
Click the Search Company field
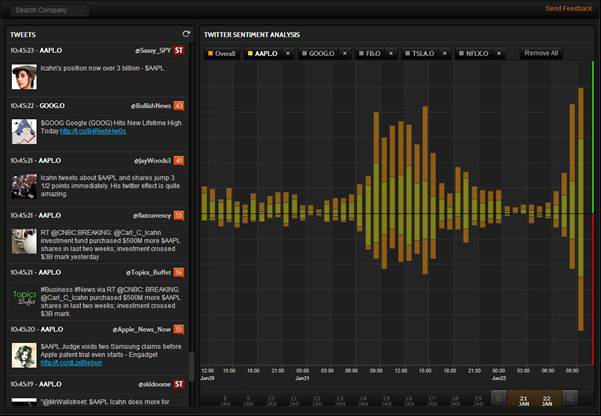click(x=50, y=10)
